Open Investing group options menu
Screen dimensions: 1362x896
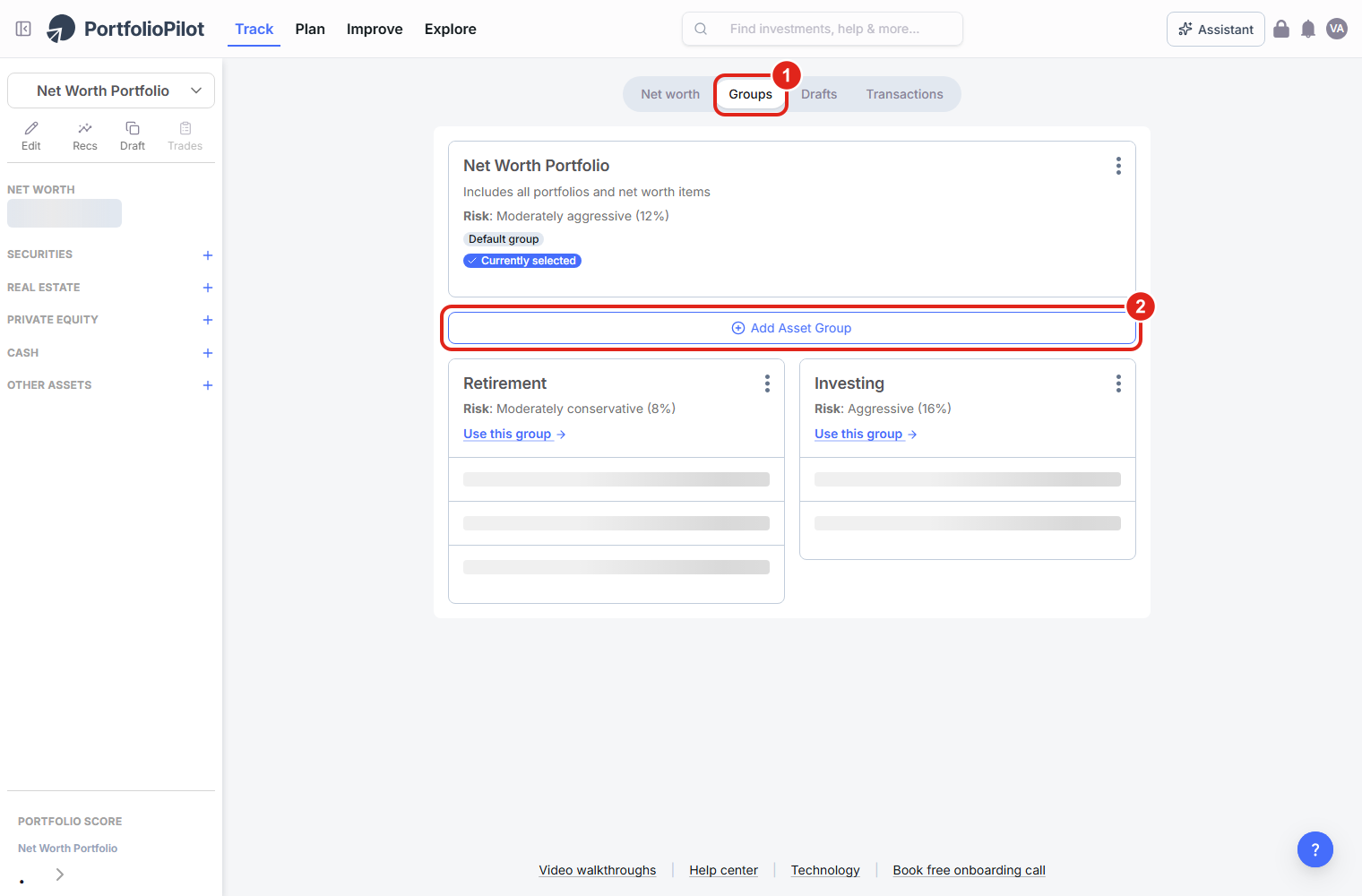pyautogui.click(x=1118, y=383)
